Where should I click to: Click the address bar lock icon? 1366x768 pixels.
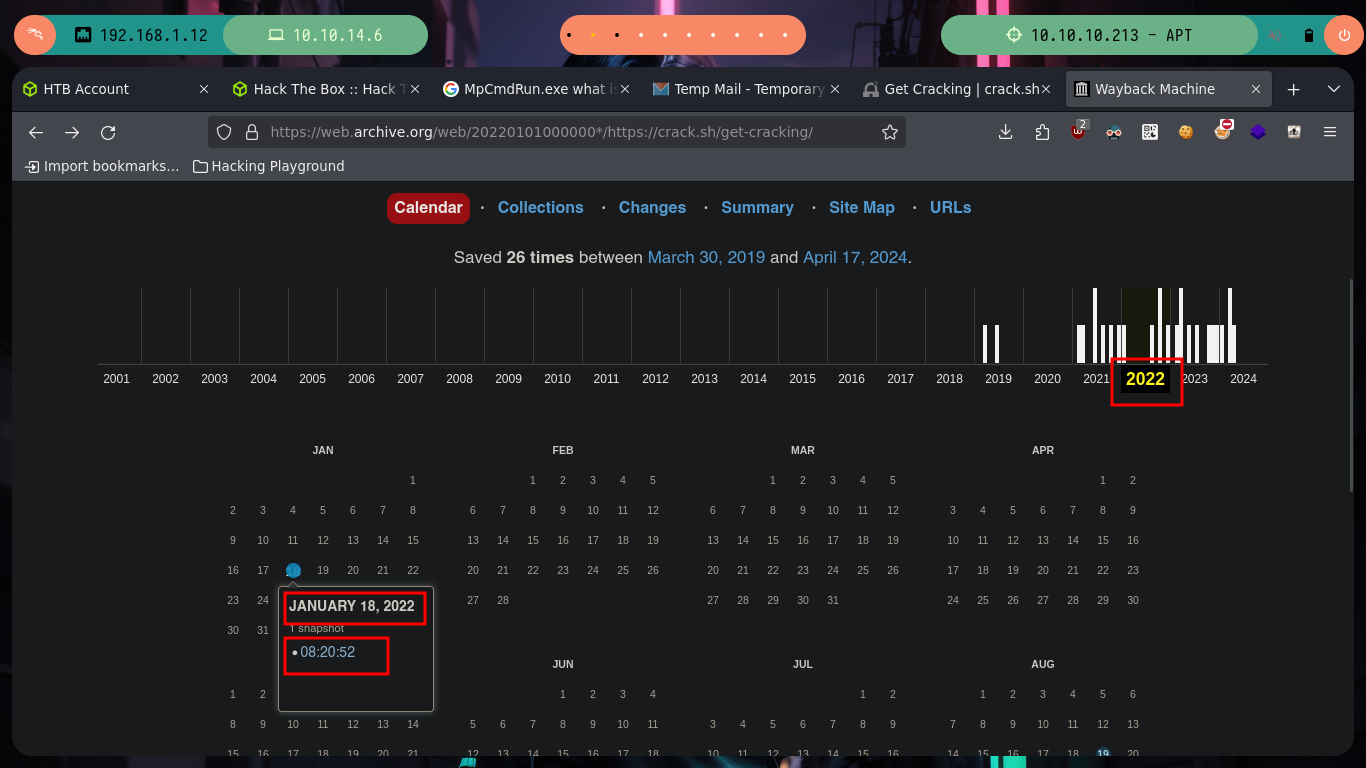pos(252,132)
